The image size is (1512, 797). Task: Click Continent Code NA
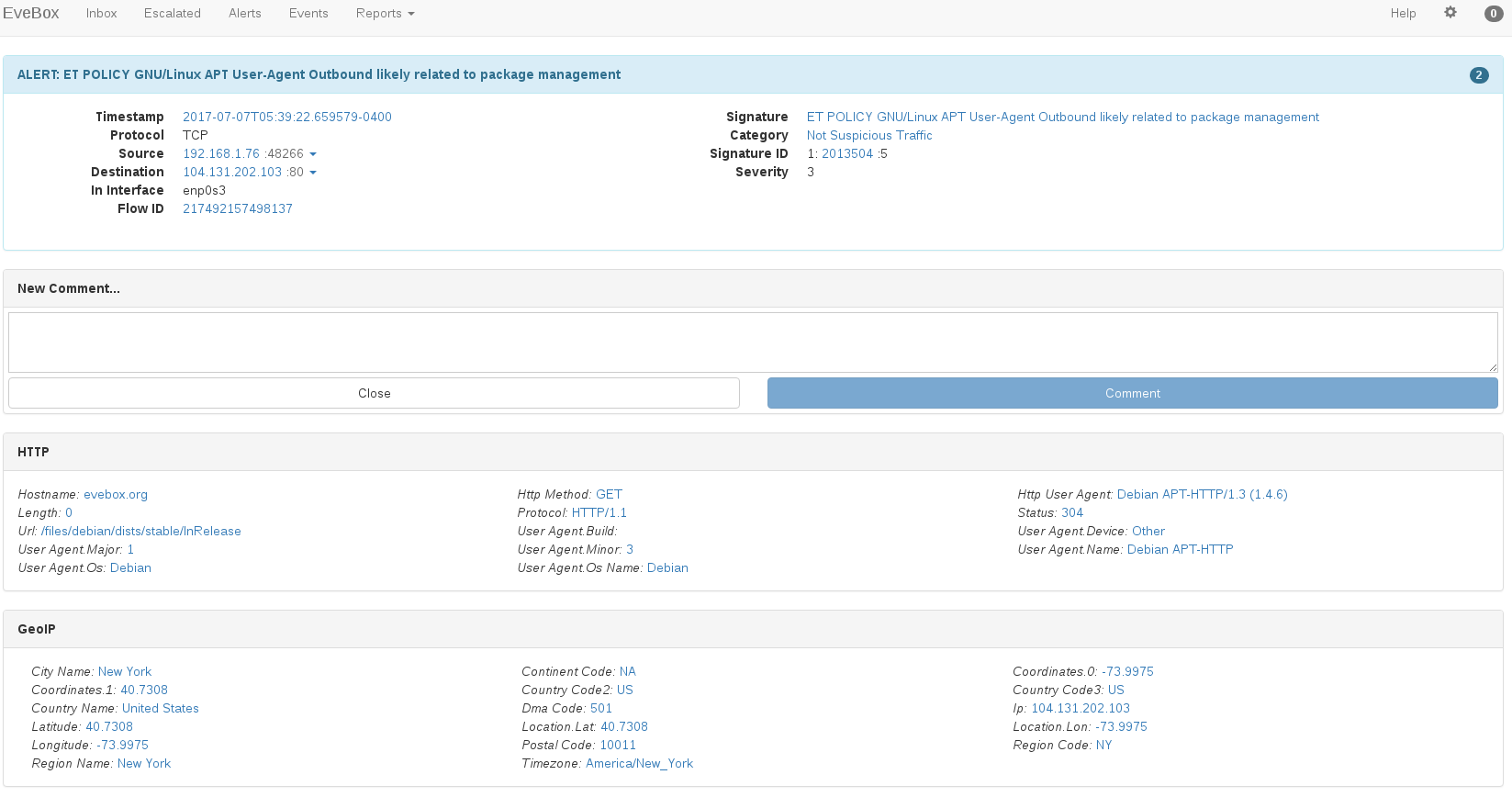click(628, 672)
